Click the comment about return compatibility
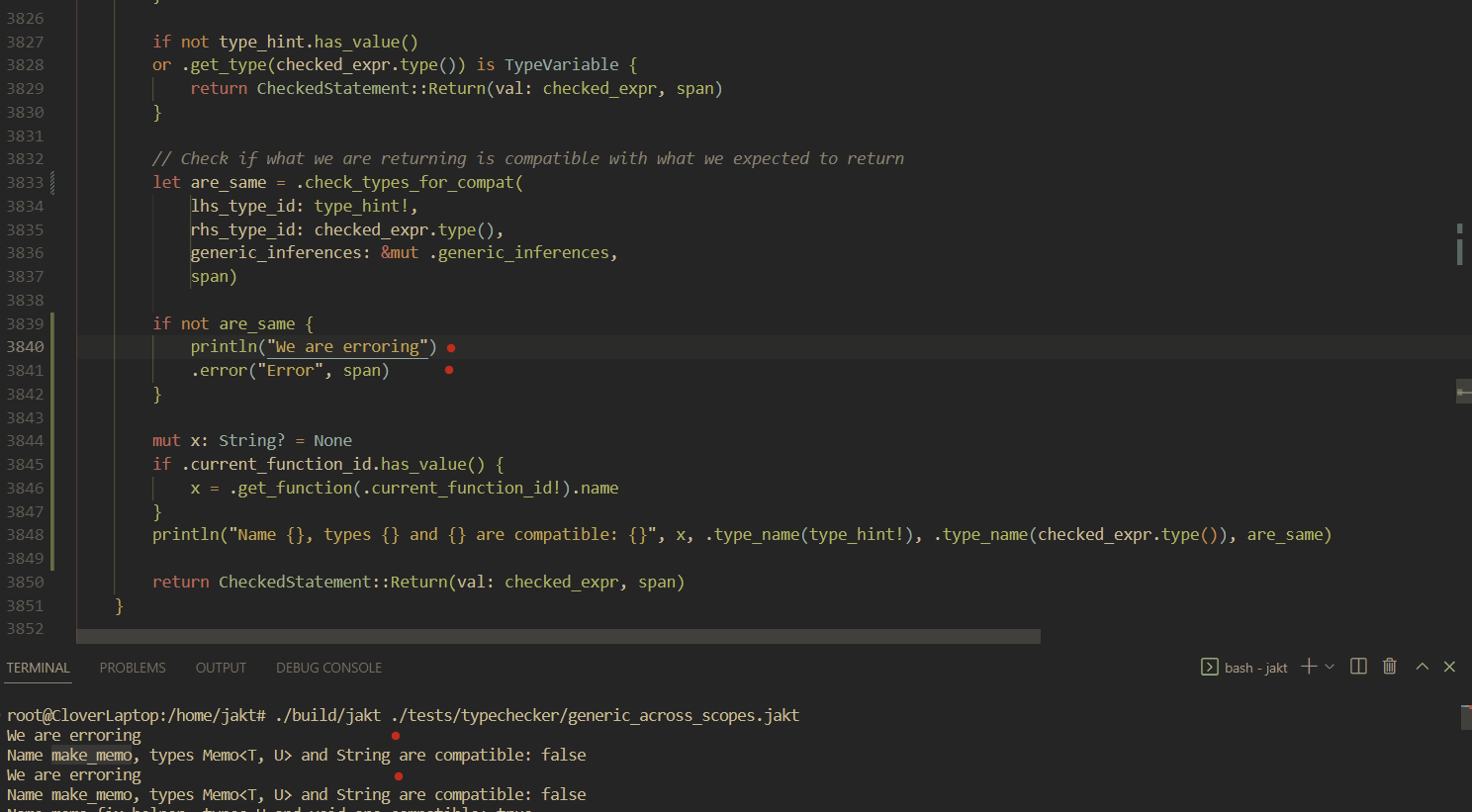 (x=528, y=159)
